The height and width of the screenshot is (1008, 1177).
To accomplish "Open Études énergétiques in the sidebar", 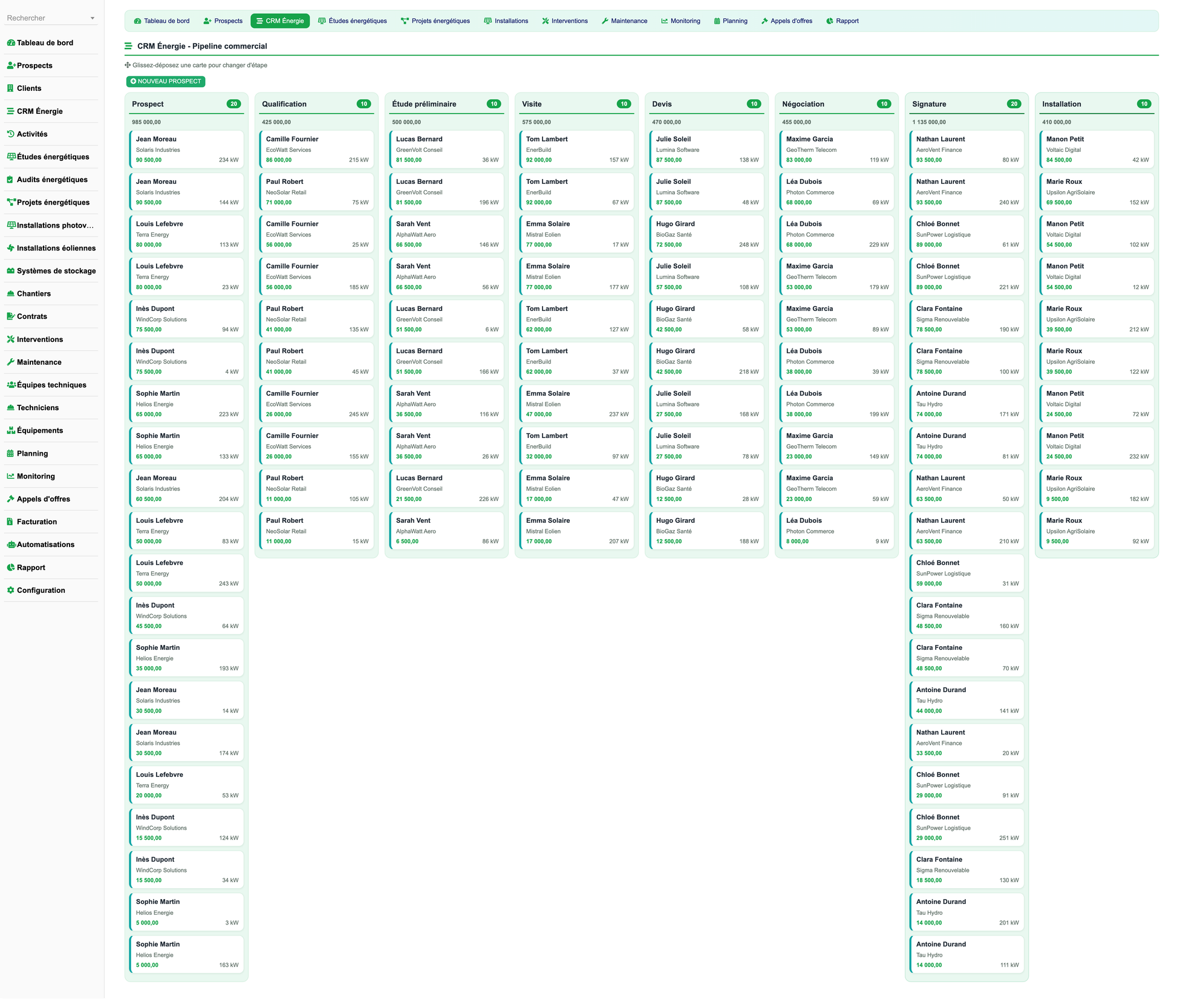I will tap(51, 157).
